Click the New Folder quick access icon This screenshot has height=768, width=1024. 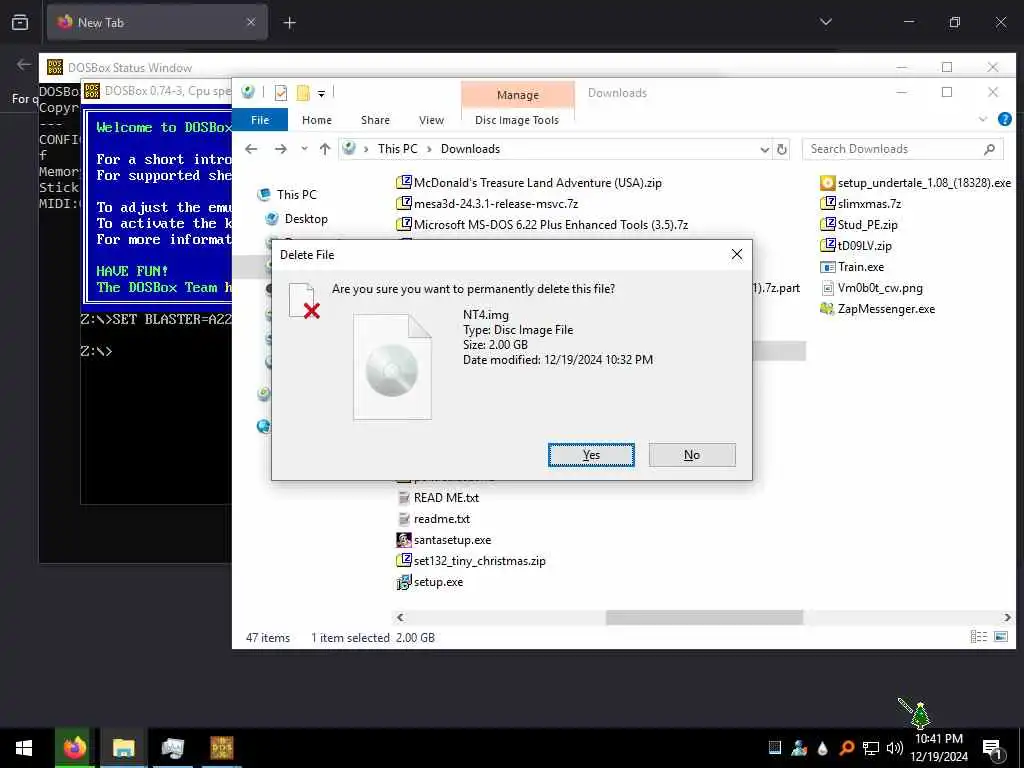(303, 93)
